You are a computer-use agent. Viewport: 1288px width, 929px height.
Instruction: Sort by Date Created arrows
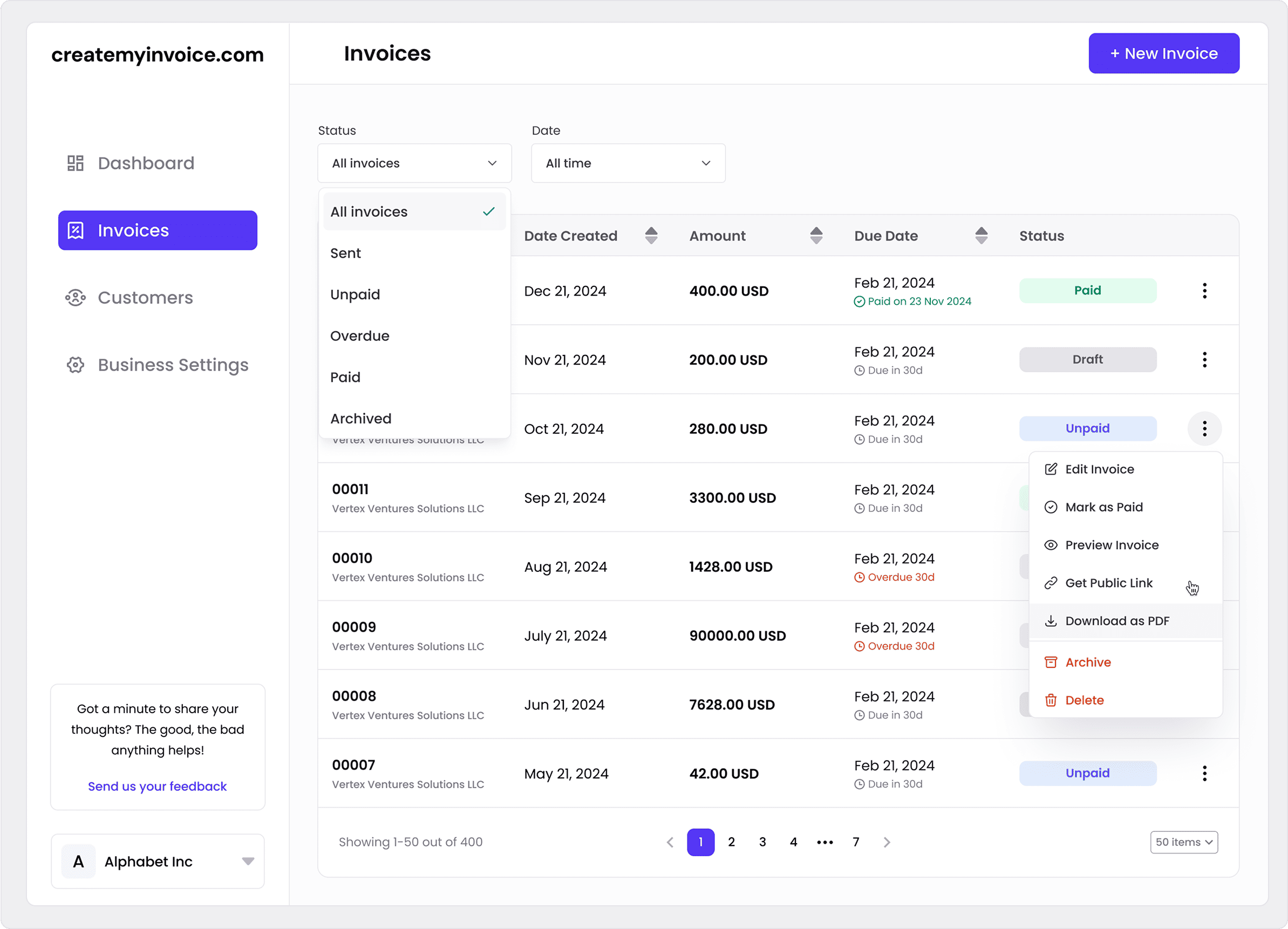(651, 236)
